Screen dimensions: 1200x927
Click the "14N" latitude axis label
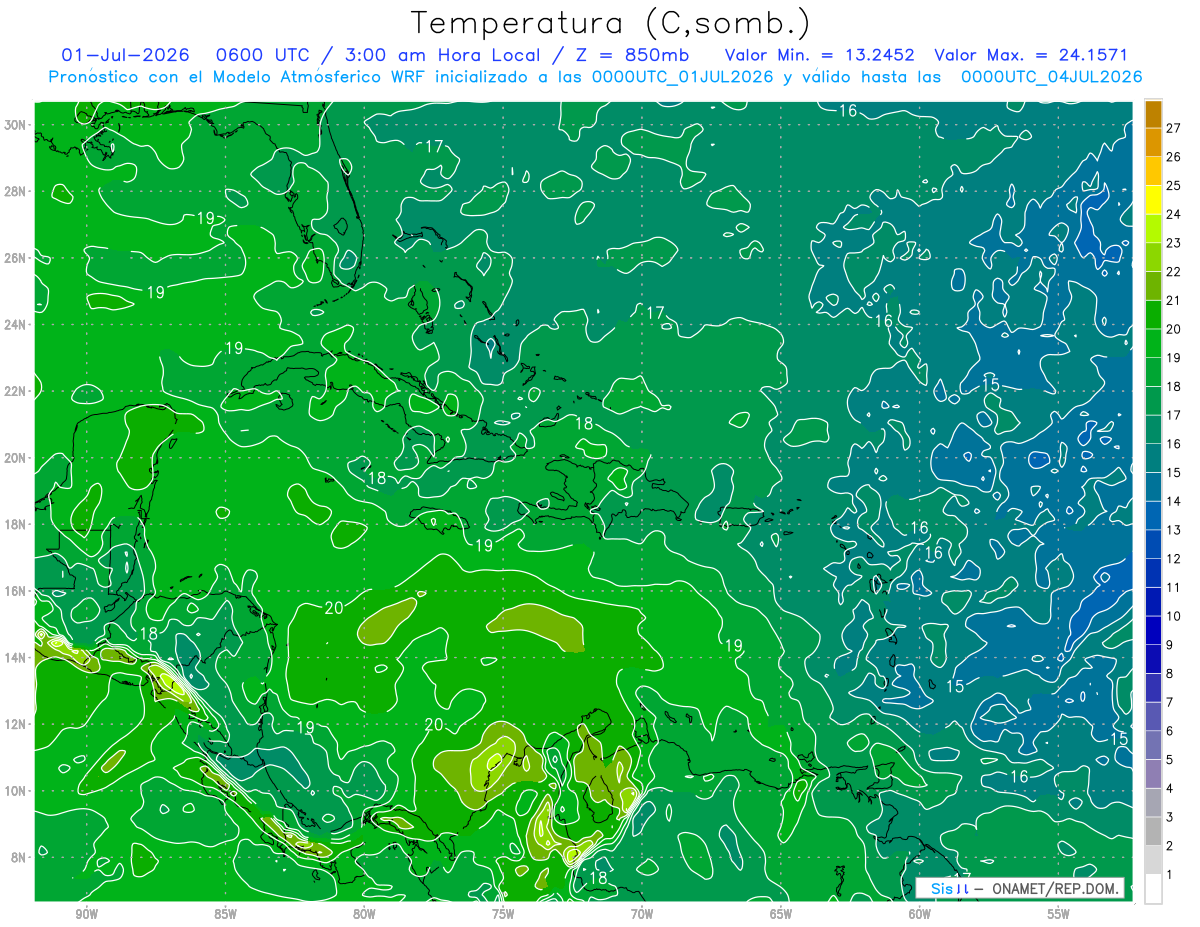17,658
